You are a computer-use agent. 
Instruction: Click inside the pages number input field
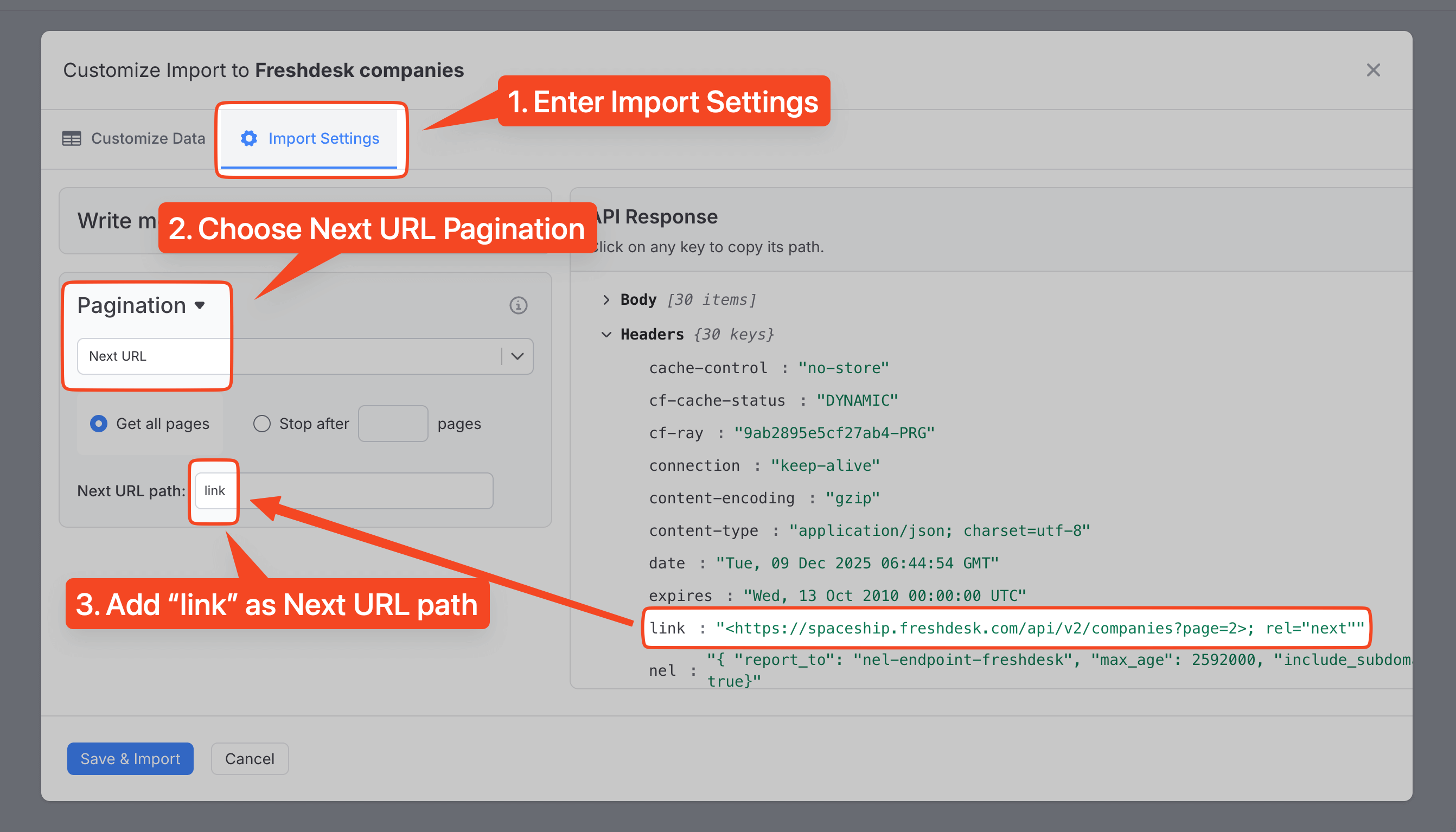coord(393,424)
